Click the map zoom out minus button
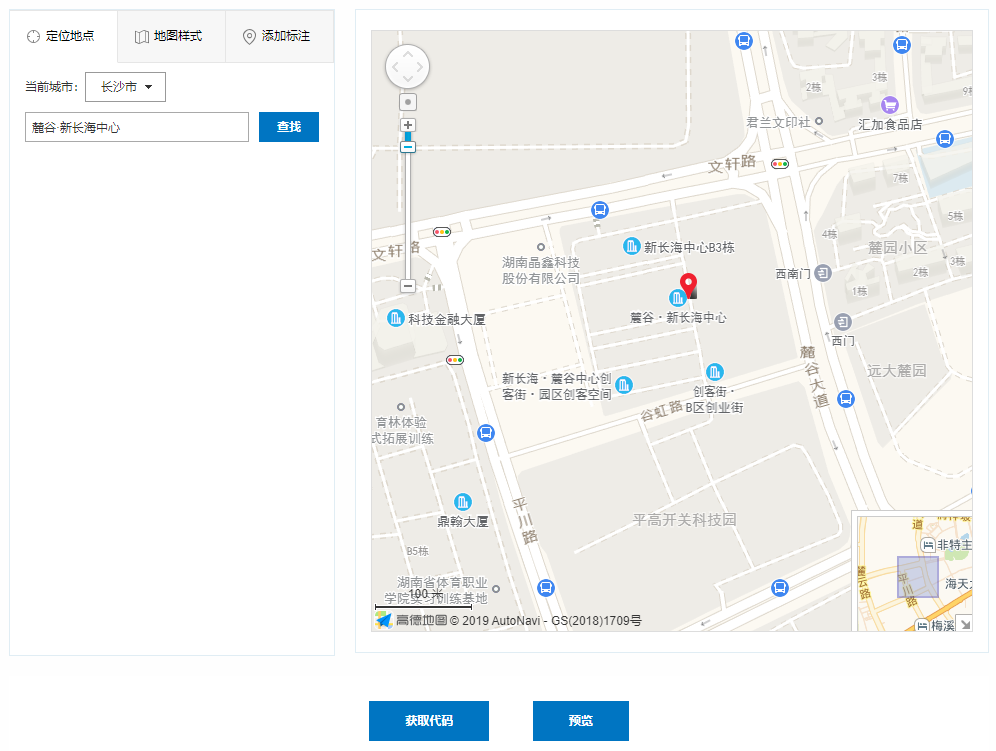Viewport: 996px width, 751px height. 408,286
